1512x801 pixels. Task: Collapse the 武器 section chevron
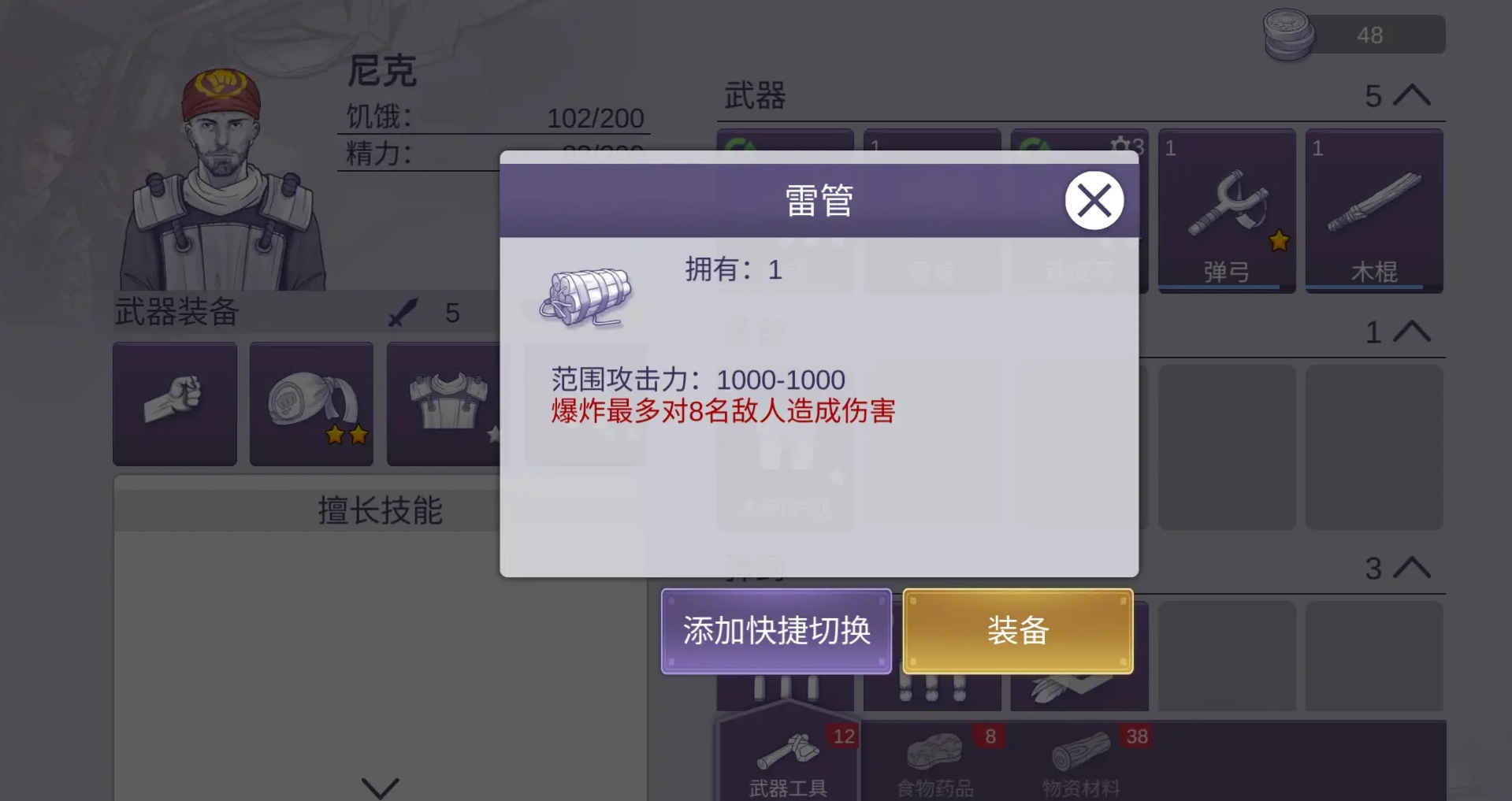[1412, 95]
